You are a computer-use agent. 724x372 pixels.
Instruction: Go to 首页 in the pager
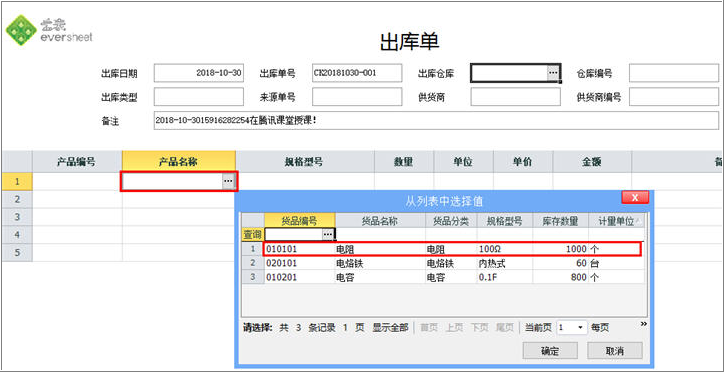428,328
